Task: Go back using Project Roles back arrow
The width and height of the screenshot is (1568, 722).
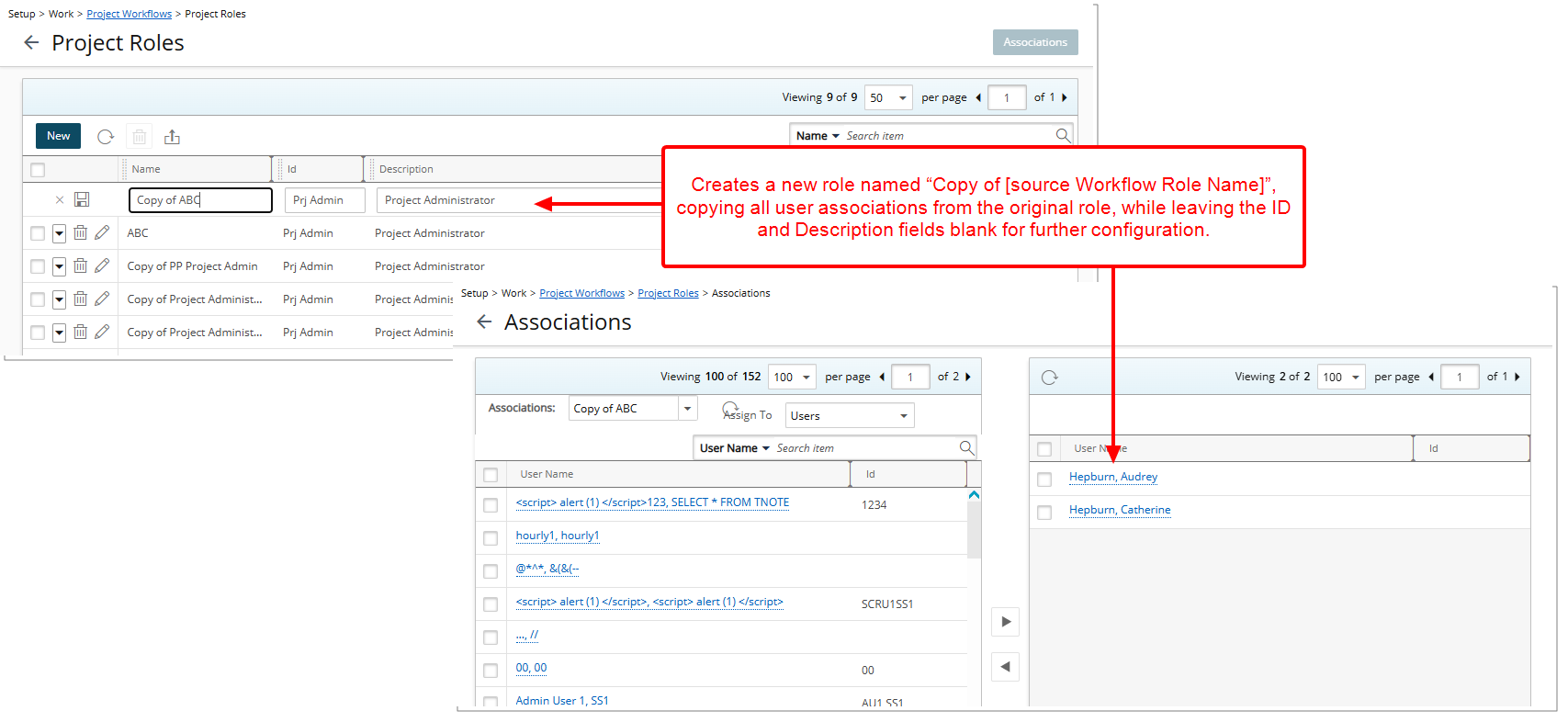Action: pos(31,42)
